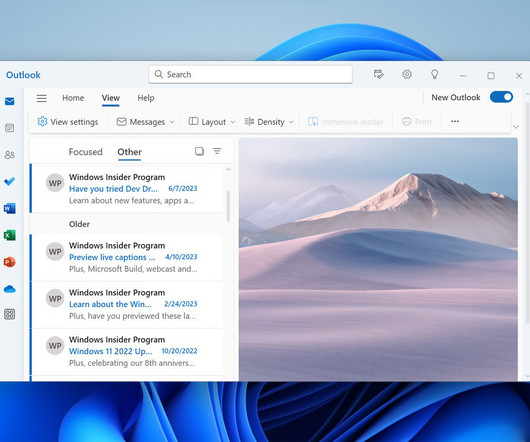Click preview text Plus, have you previewed these
This screenshot has height=442, width=530.
coord(132,316)
